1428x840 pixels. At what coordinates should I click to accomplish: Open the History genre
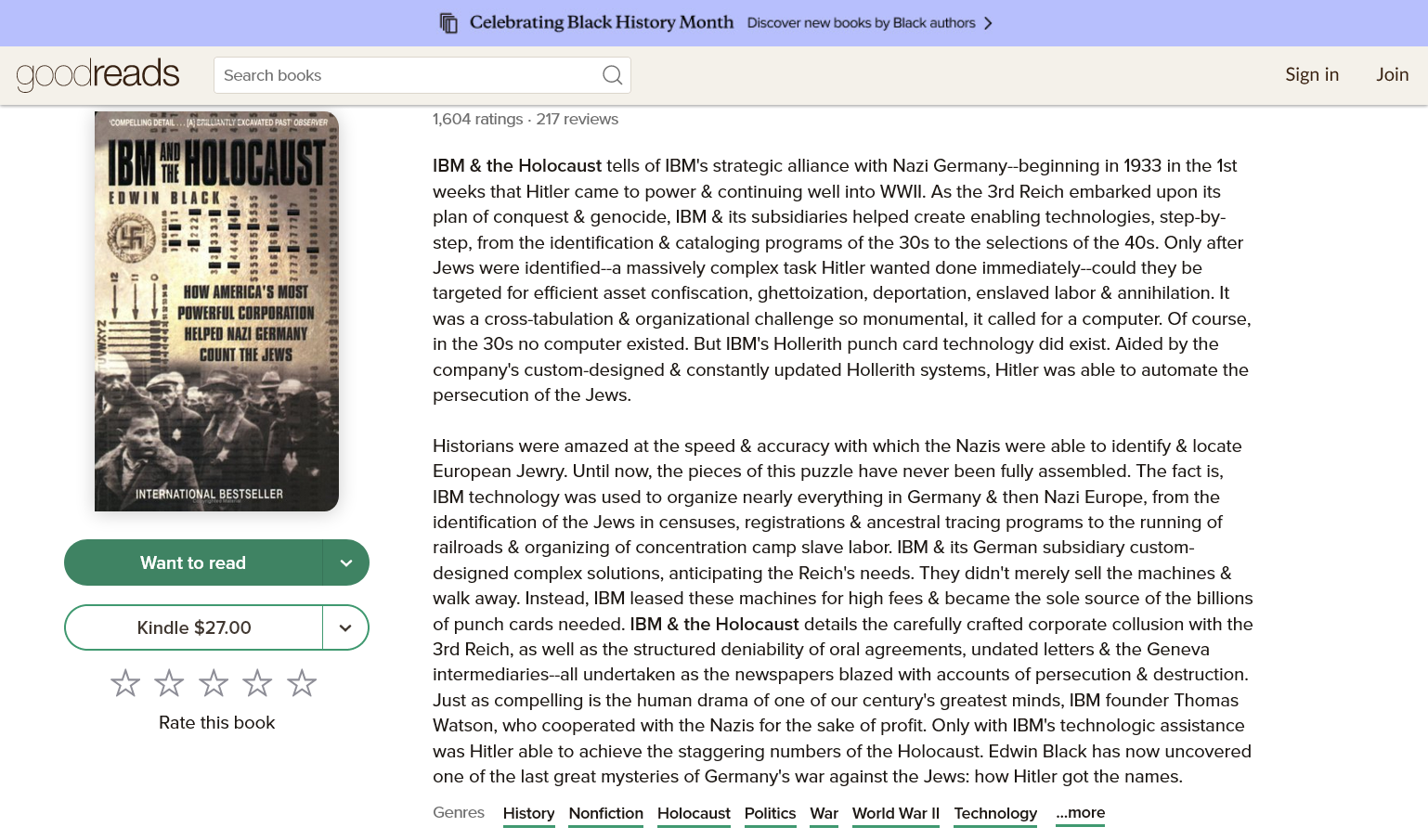528,814
